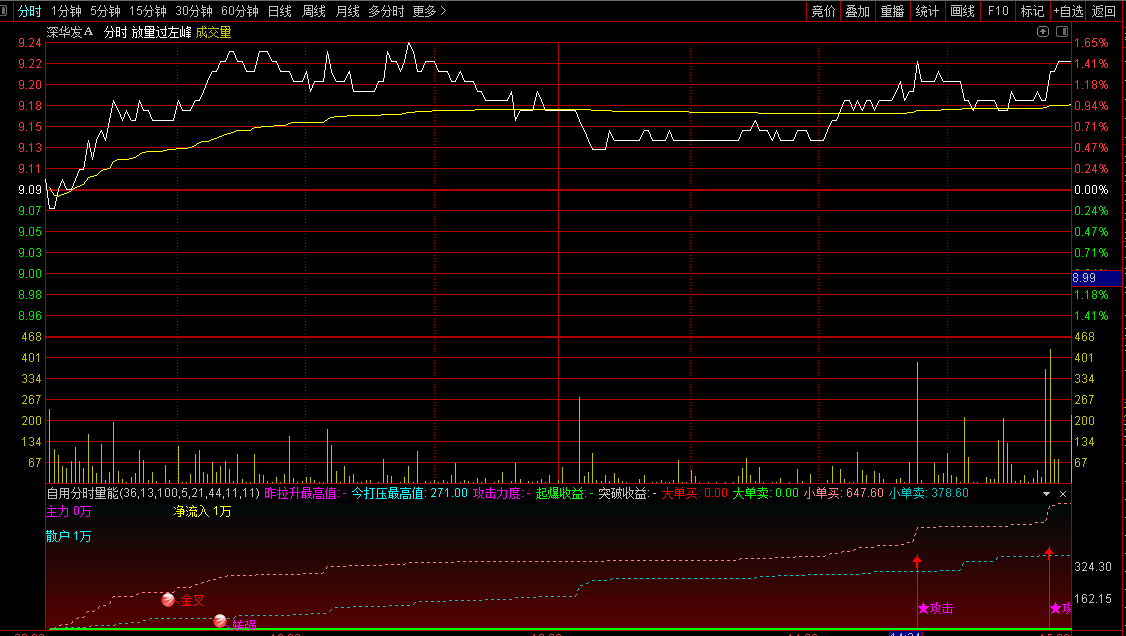Click the ★攻击 signal marker
1126x636 pixels.
tap(936, 609)
